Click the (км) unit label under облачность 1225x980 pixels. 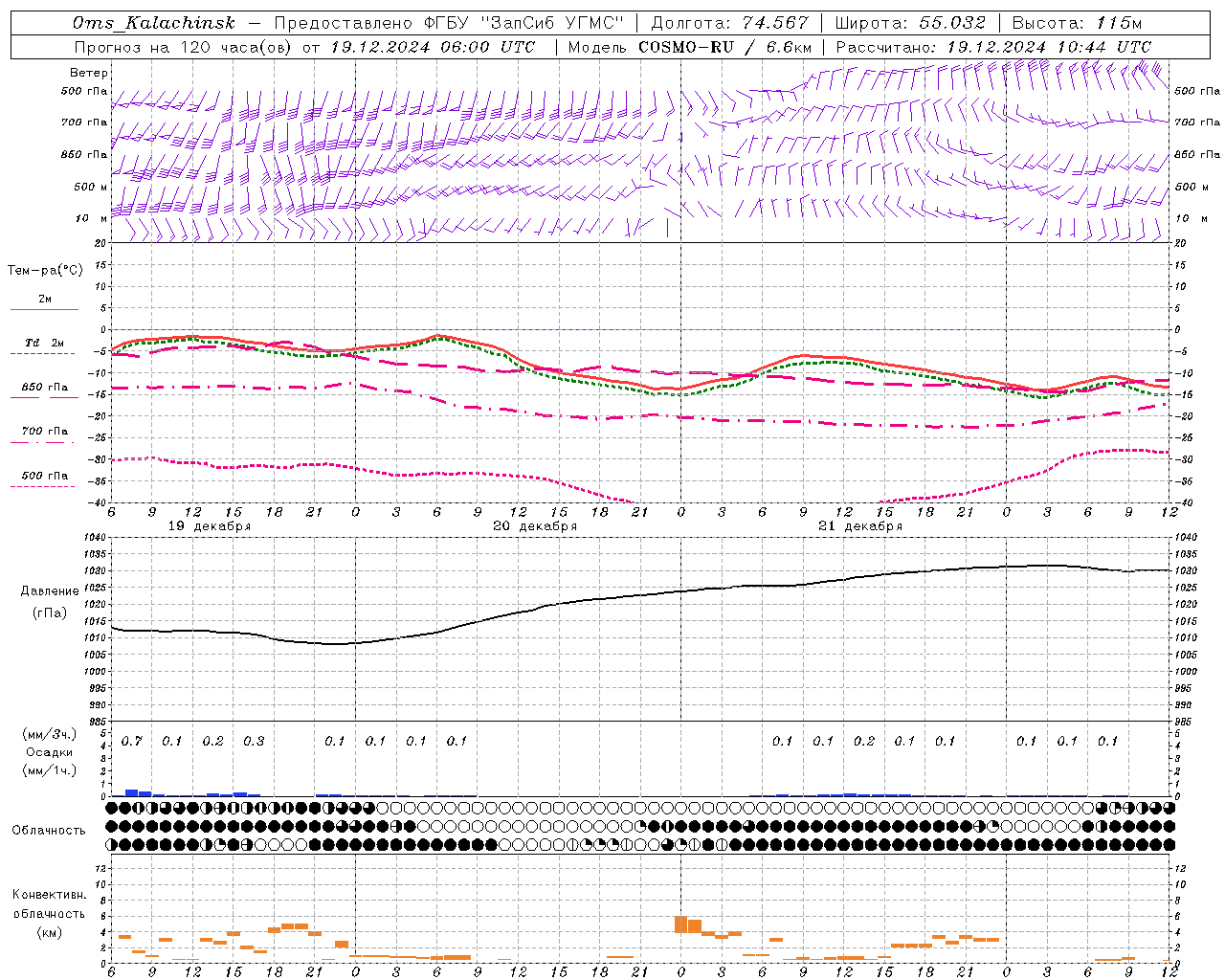click(49, 932)
